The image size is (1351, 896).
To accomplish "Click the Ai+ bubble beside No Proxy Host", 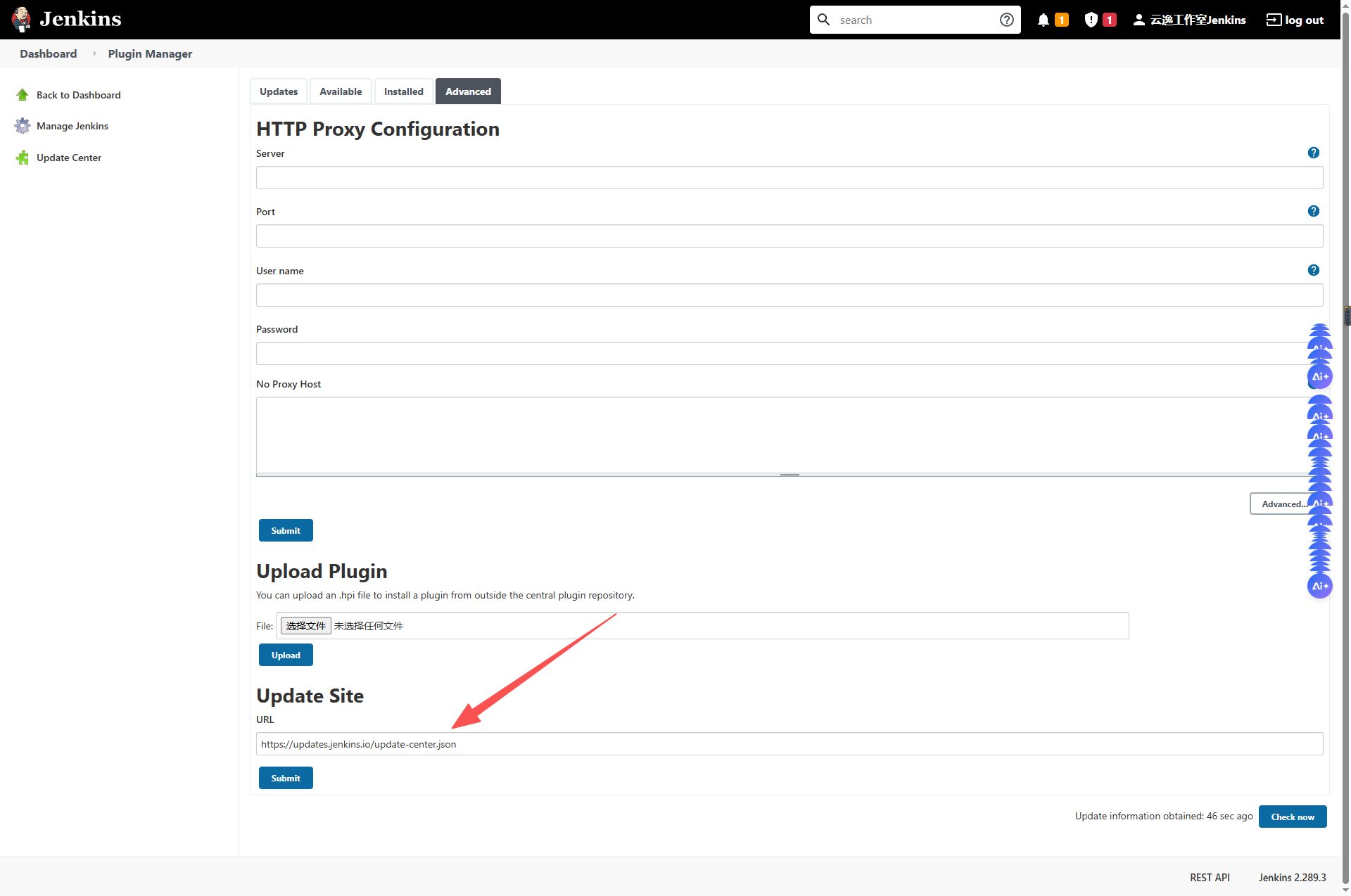I will (1319, 377).
